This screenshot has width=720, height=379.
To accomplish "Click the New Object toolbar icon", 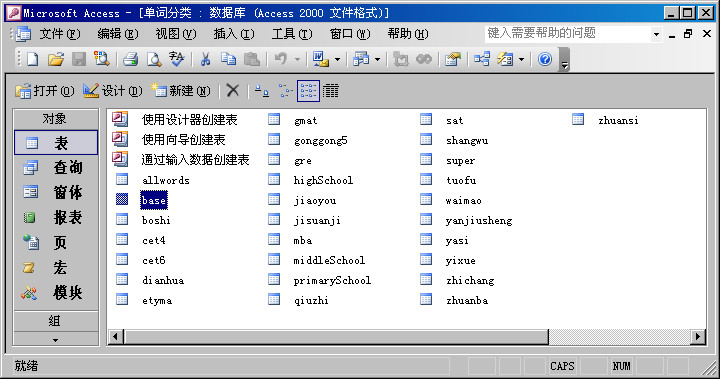I will 505,59.
